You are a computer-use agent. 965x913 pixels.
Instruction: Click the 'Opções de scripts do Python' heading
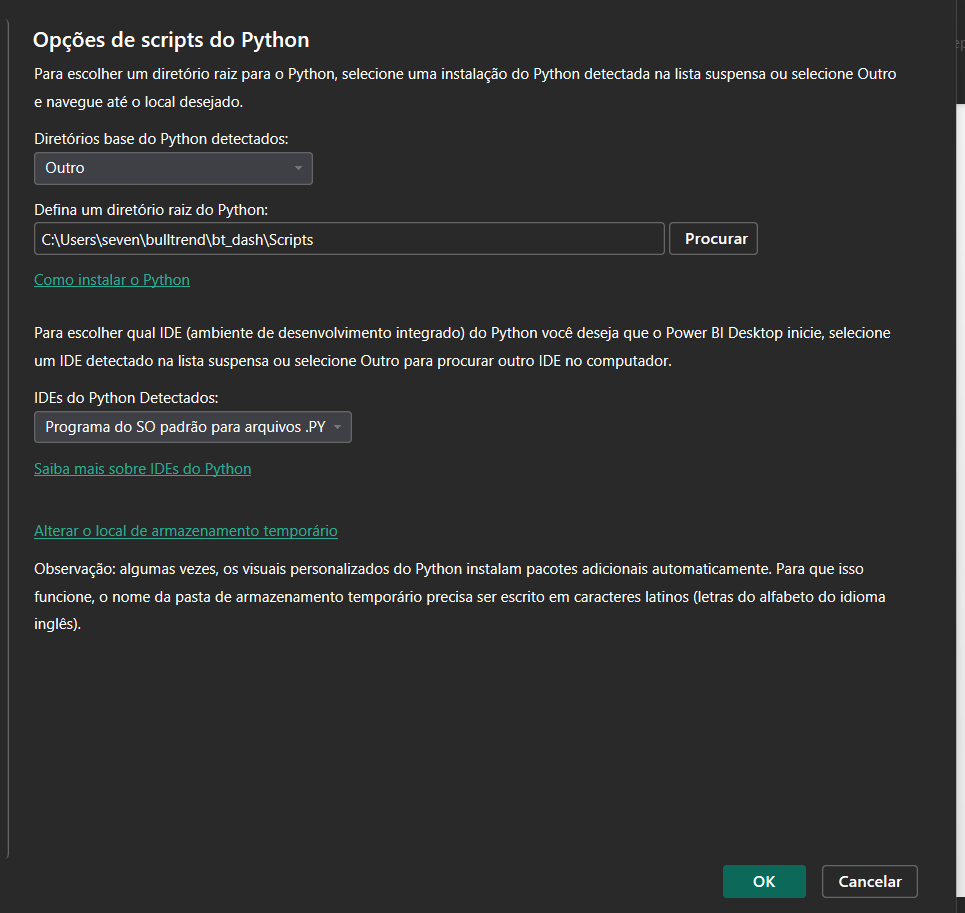point(170,40)
